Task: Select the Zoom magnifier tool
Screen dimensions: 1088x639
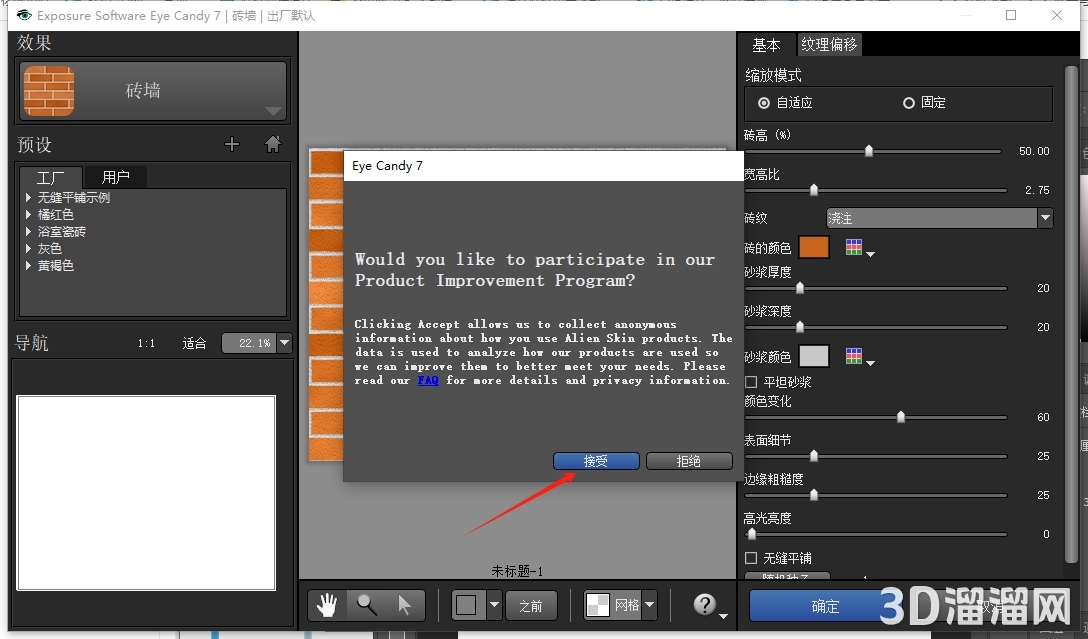Action: [x=366, y=604]
